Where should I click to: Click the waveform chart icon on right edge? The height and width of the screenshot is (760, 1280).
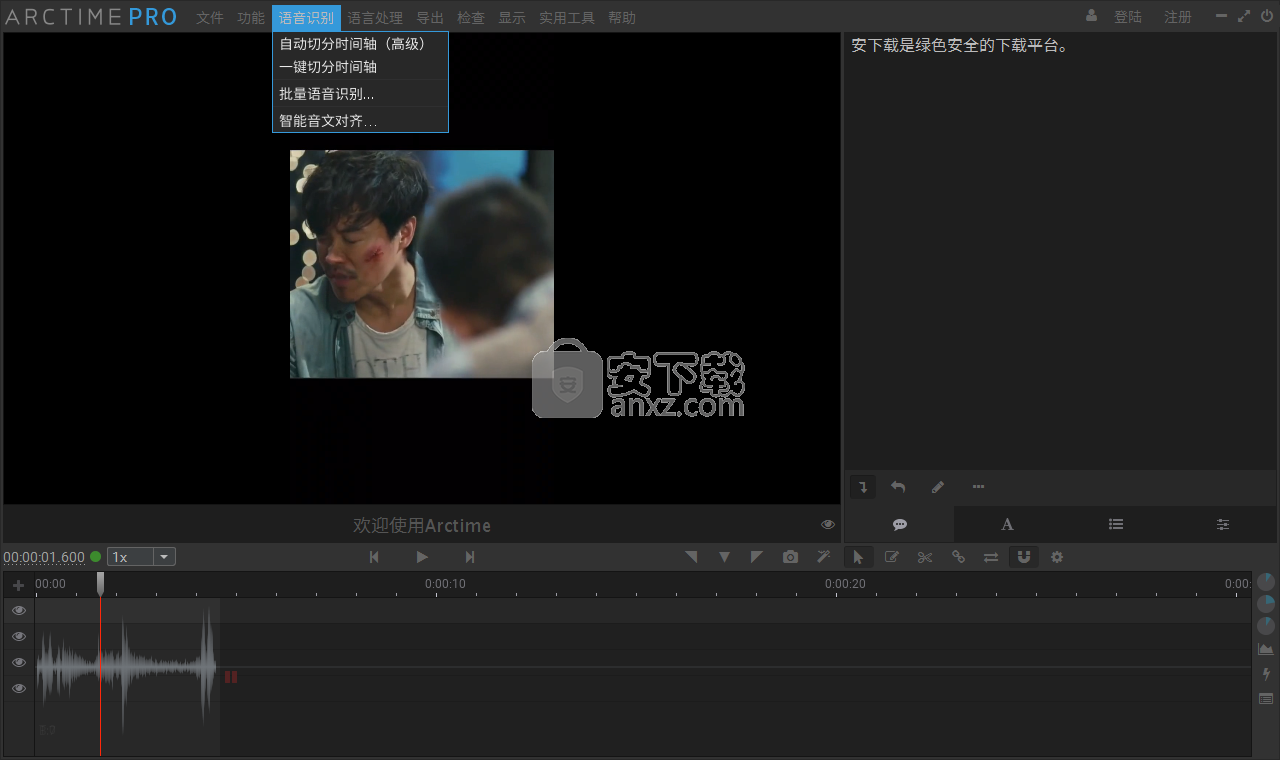click(x=1266, y=649)
